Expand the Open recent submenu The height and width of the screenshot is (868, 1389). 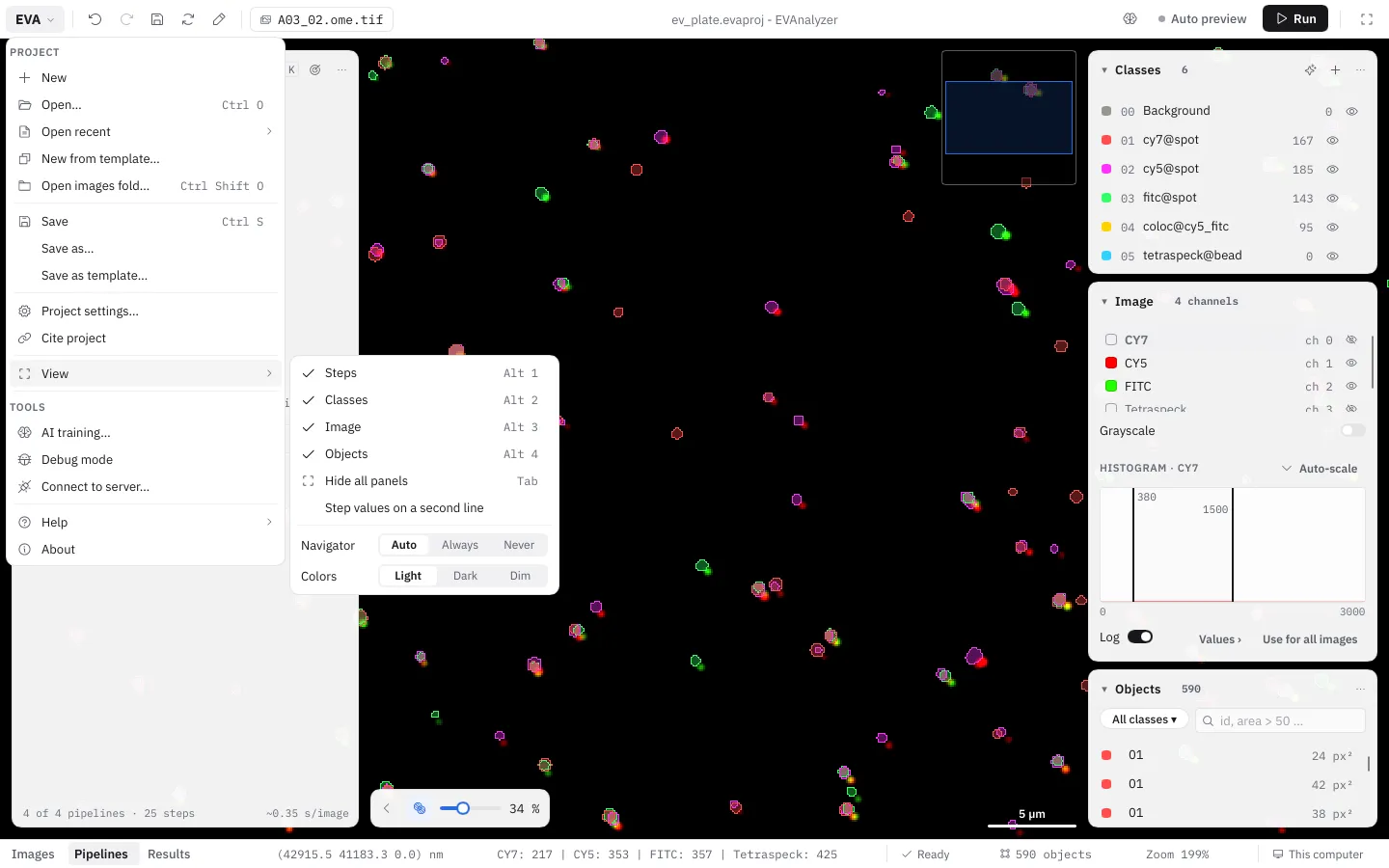point(146,132)
